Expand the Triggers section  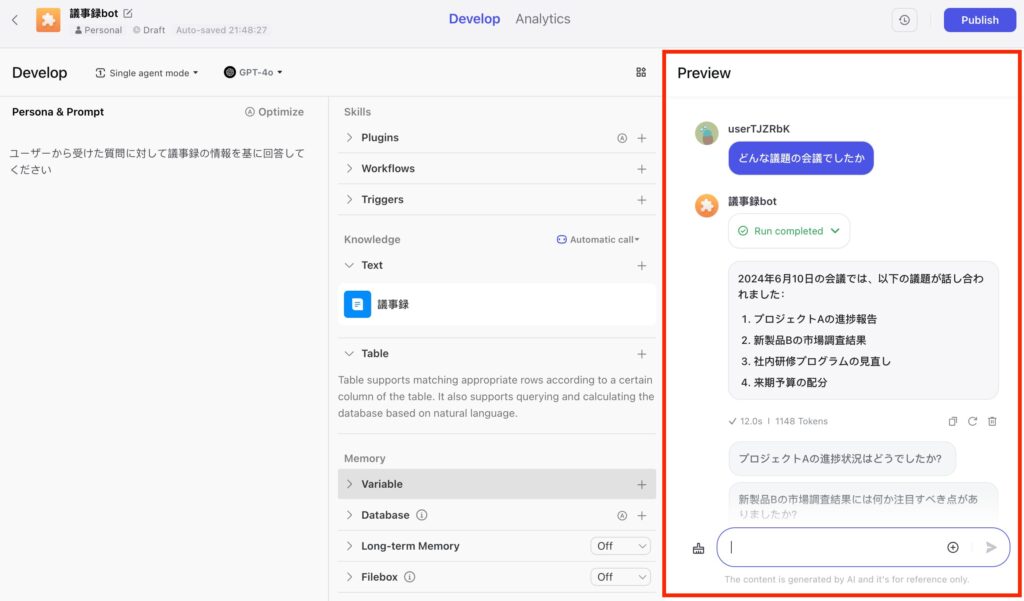pyautogui.click(x=349, y=199)
